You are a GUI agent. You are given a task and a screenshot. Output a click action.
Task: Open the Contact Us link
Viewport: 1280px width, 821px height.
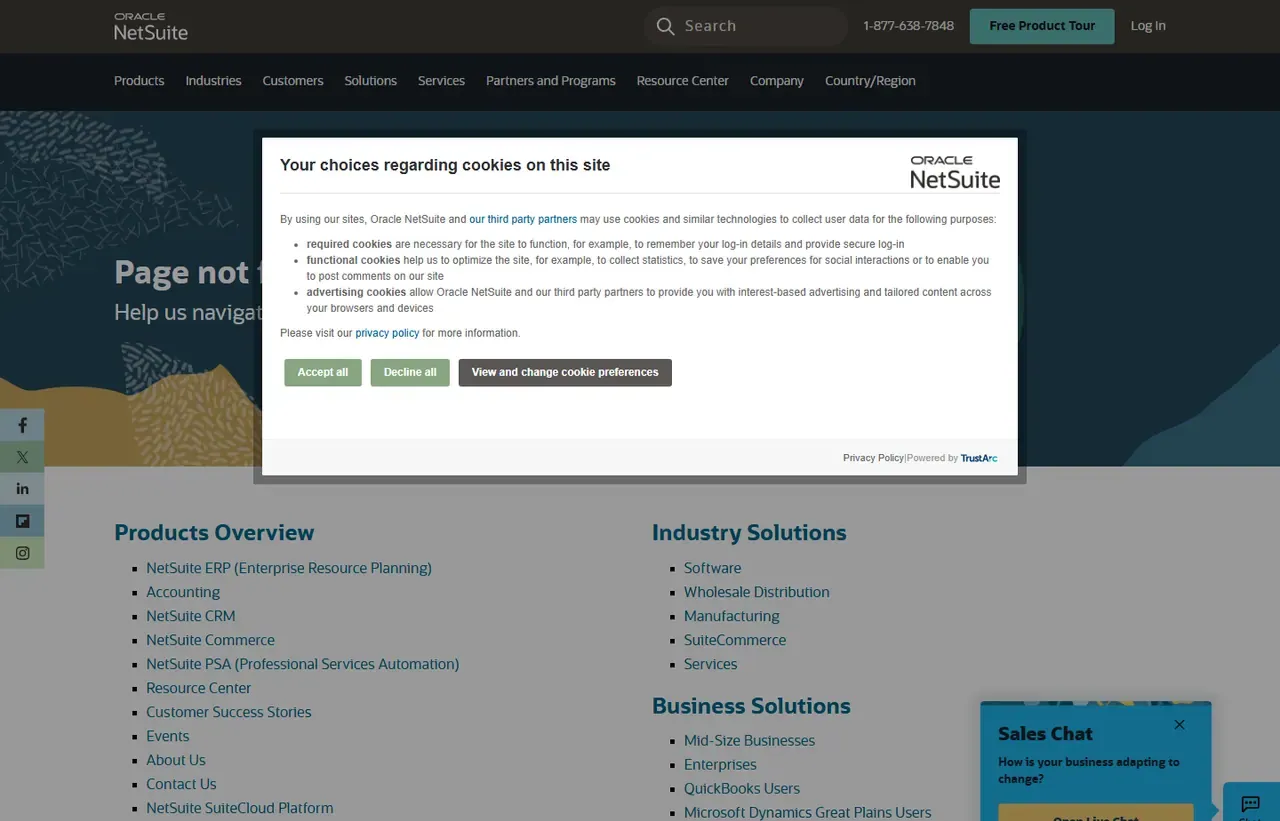[181, 784]
